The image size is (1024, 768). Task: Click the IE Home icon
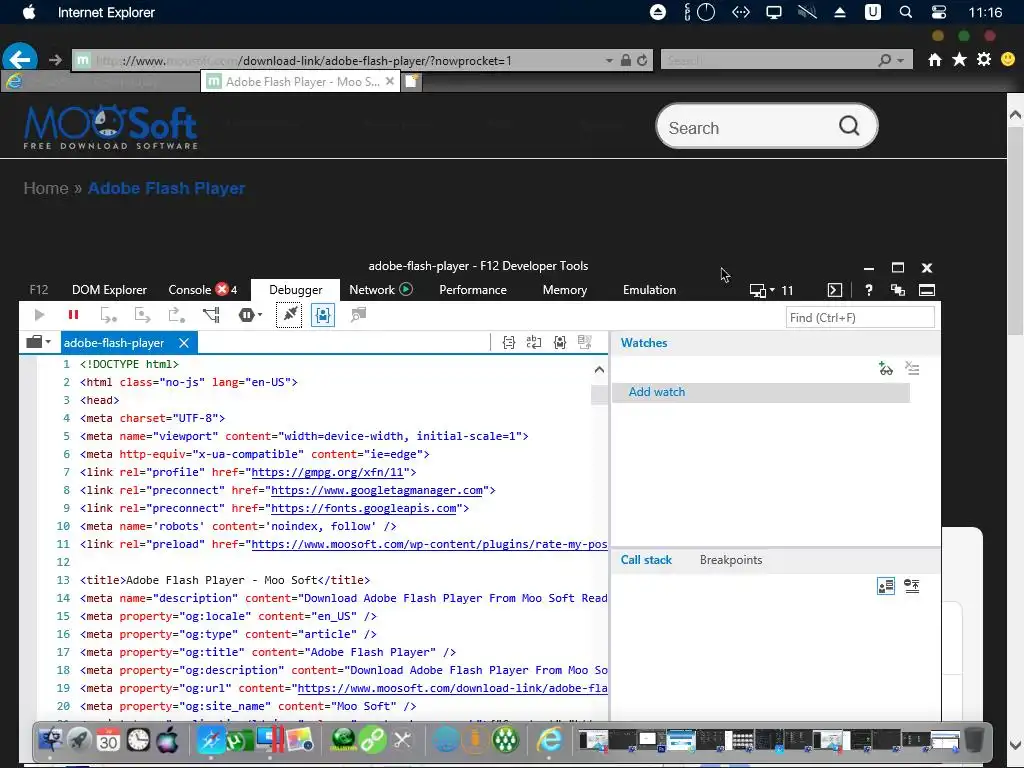(x=935, y=60)
